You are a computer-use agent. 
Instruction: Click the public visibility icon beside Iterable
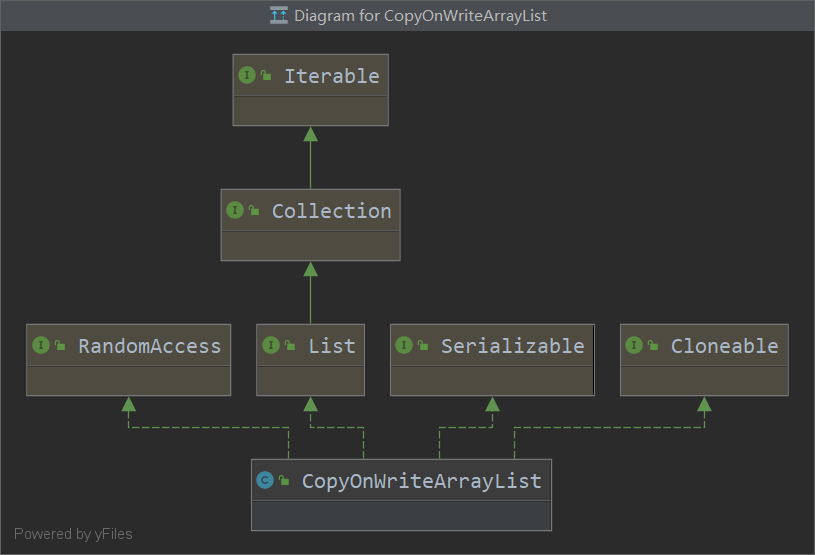266,75
